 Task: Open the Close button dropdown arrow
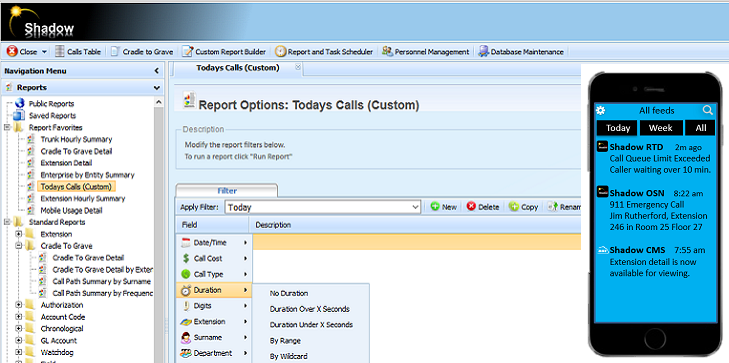(x=45, y=52)
